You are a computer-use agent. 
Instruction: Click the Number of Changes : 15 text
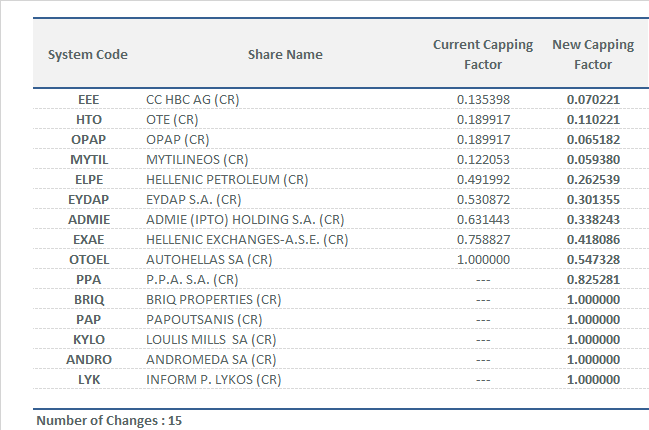click(109, 421)
